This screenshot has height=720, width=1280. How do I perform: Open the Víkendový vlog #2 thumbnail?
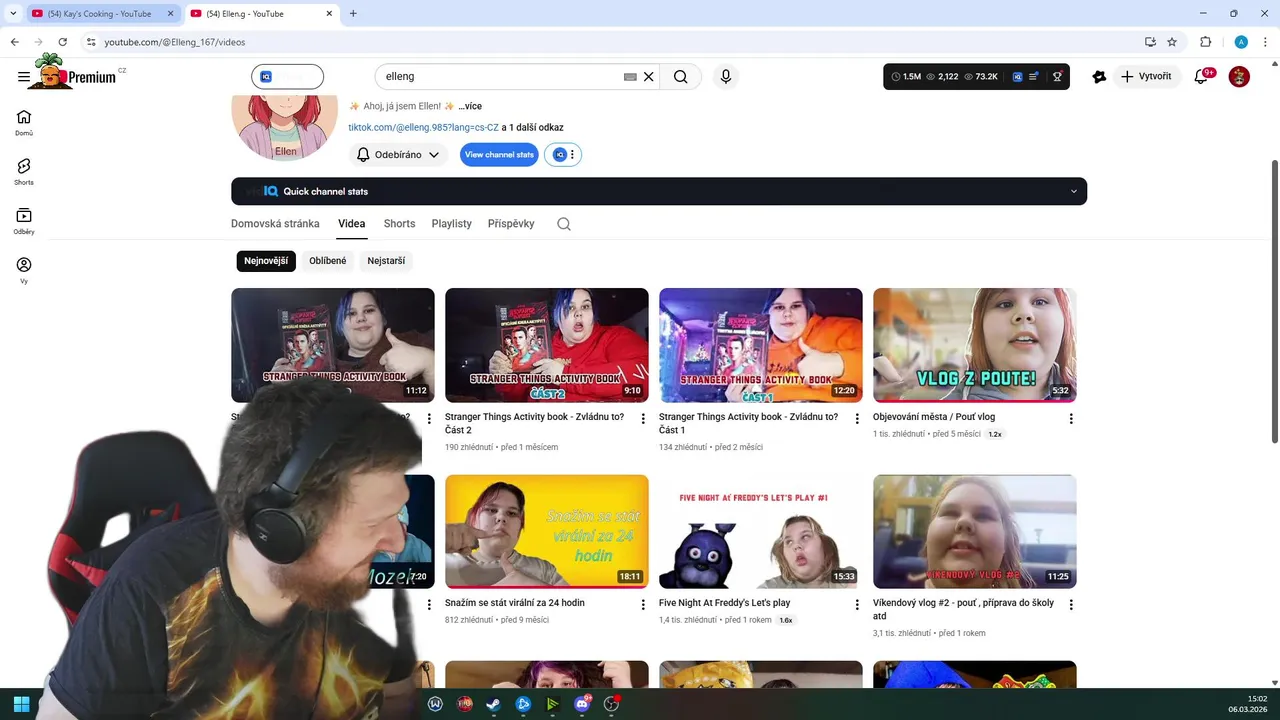(x=974, y=531)
